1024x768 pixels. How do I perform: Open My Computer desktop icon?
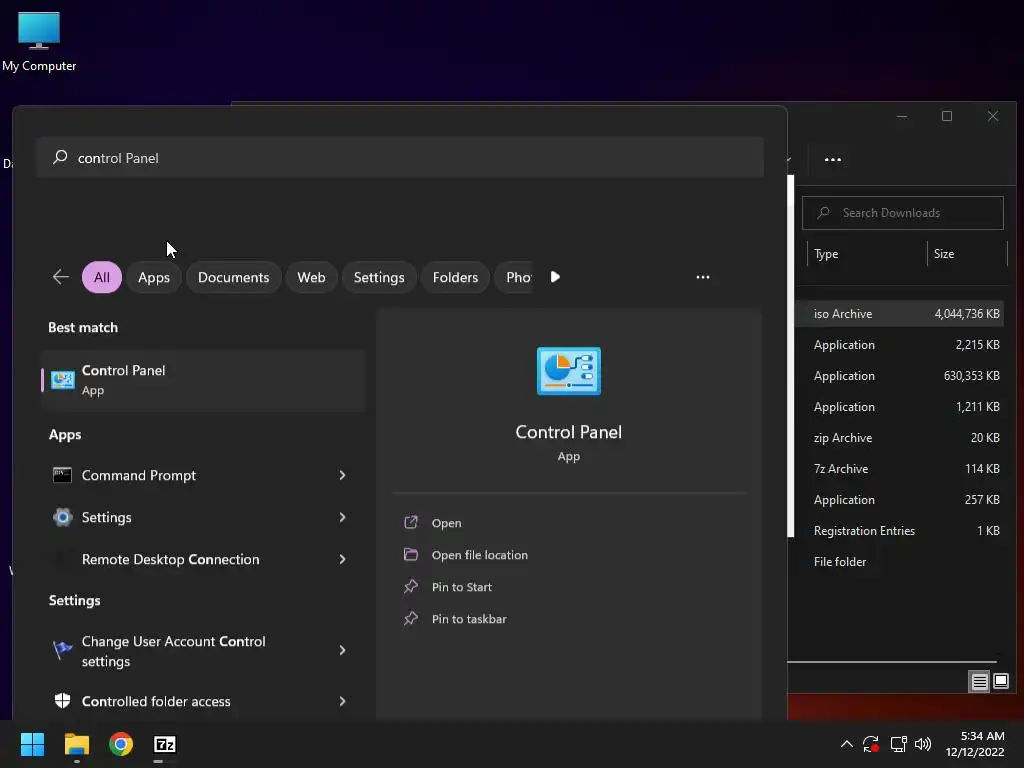click(39, 40)
